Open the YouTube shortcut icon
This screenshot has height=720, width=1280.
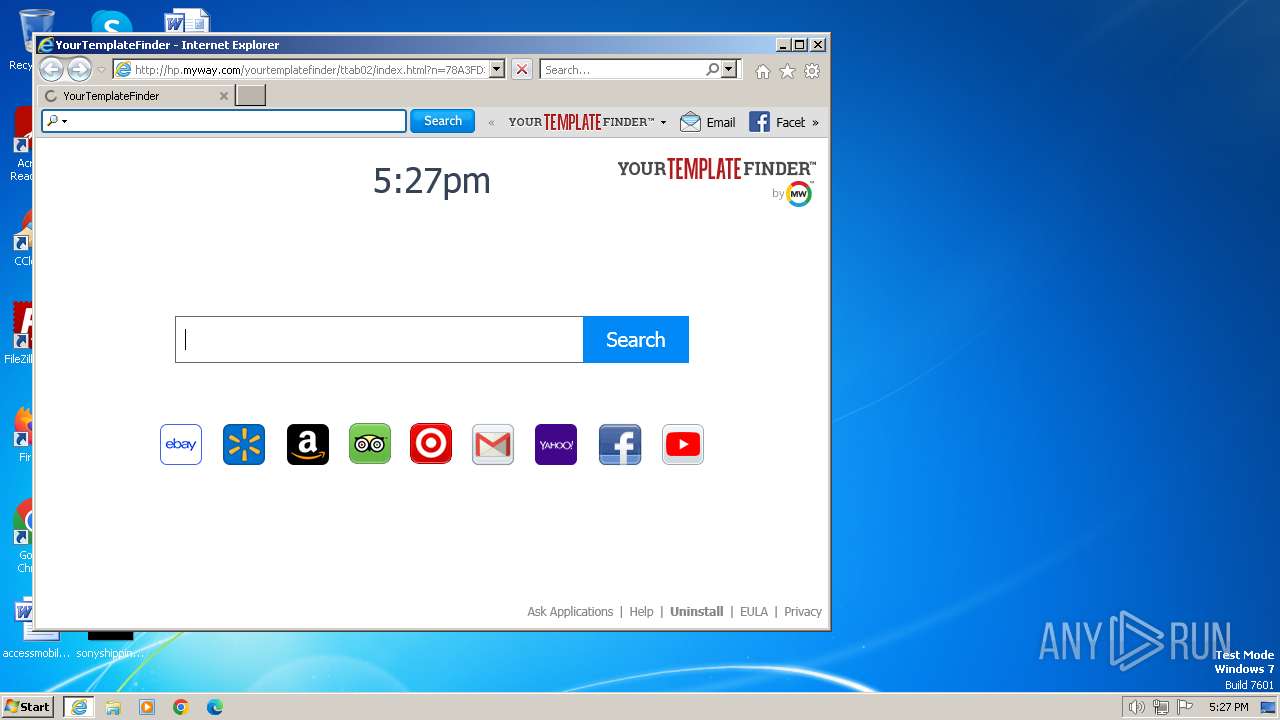point(683,444)
